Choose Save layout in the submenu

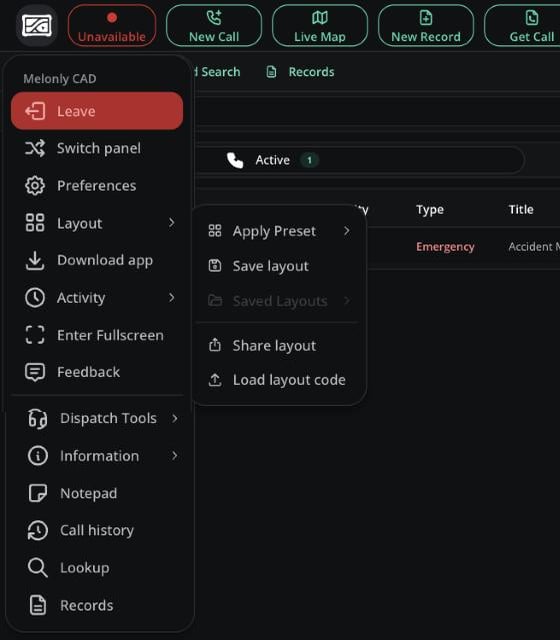point(279,266)
